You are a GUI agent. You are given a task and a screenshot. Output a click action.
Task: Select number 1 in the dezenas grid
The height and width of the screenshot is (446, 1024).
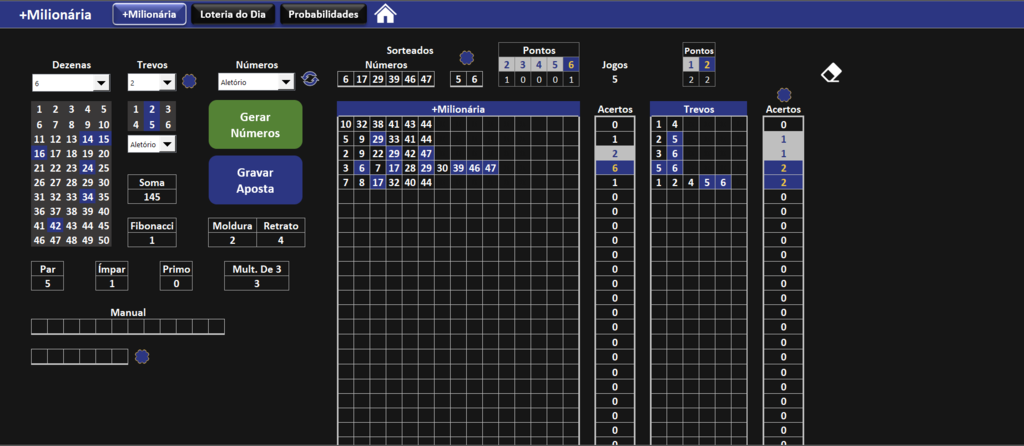point(39,109)
